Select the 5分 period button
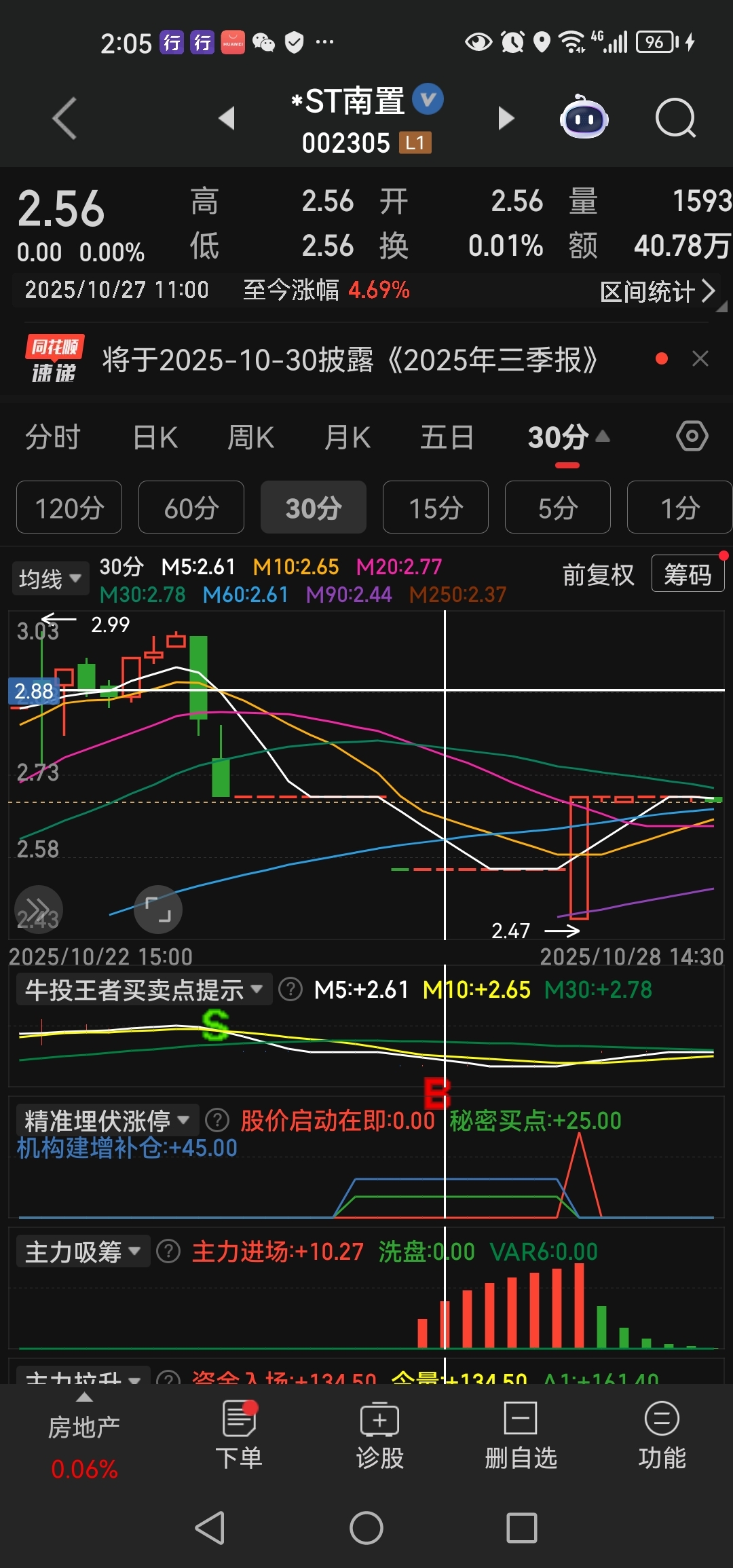This screenshot has height=1568, width=733. tap(558, 507)
